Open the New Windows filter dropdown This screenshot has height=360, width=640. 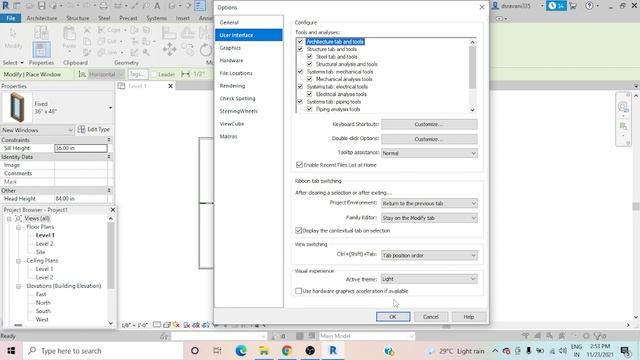(37, 130)
